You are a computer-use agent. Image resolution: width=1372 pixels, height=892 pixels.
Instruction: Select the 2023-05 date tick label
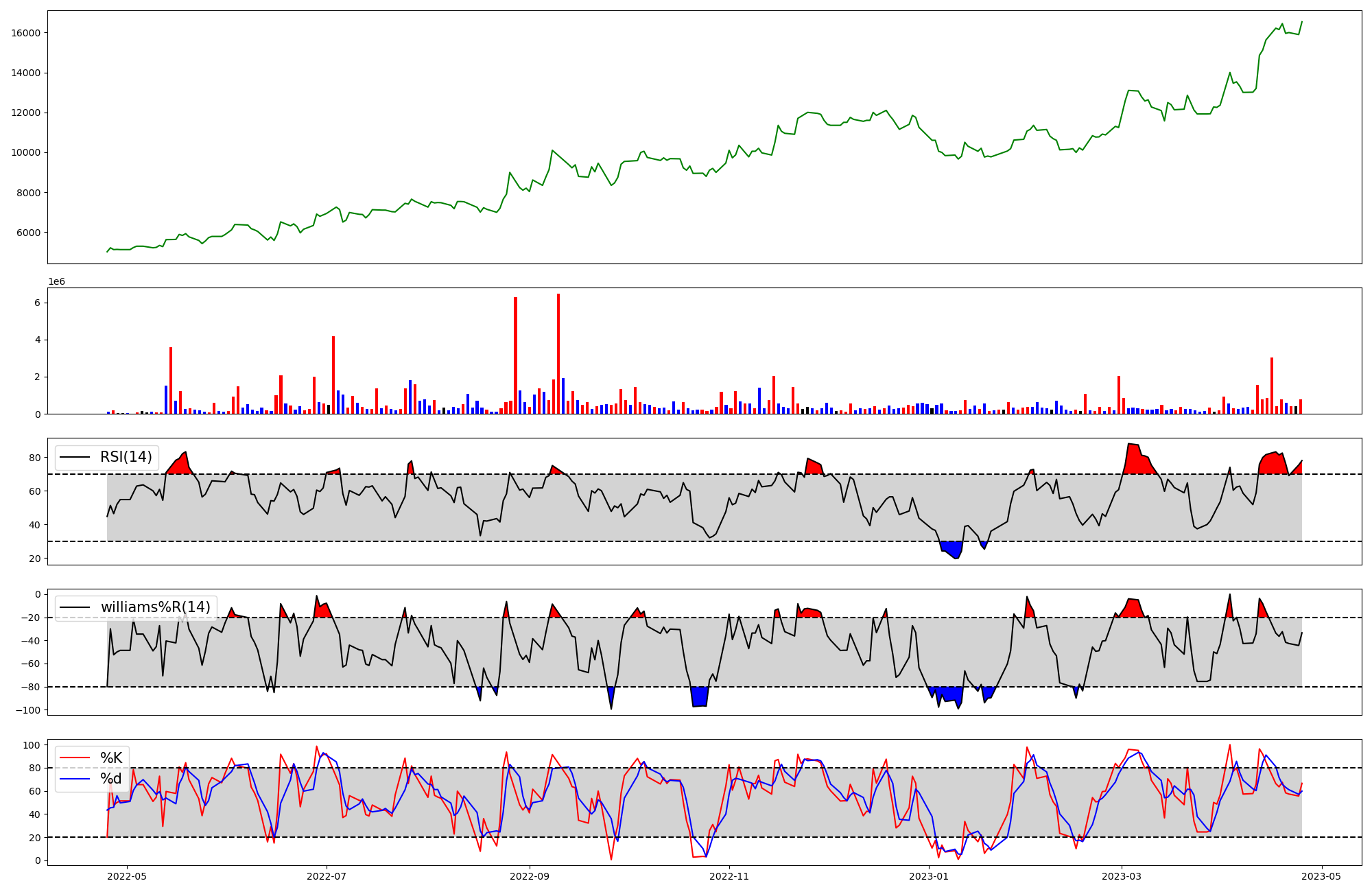(x=1322, y=876)
